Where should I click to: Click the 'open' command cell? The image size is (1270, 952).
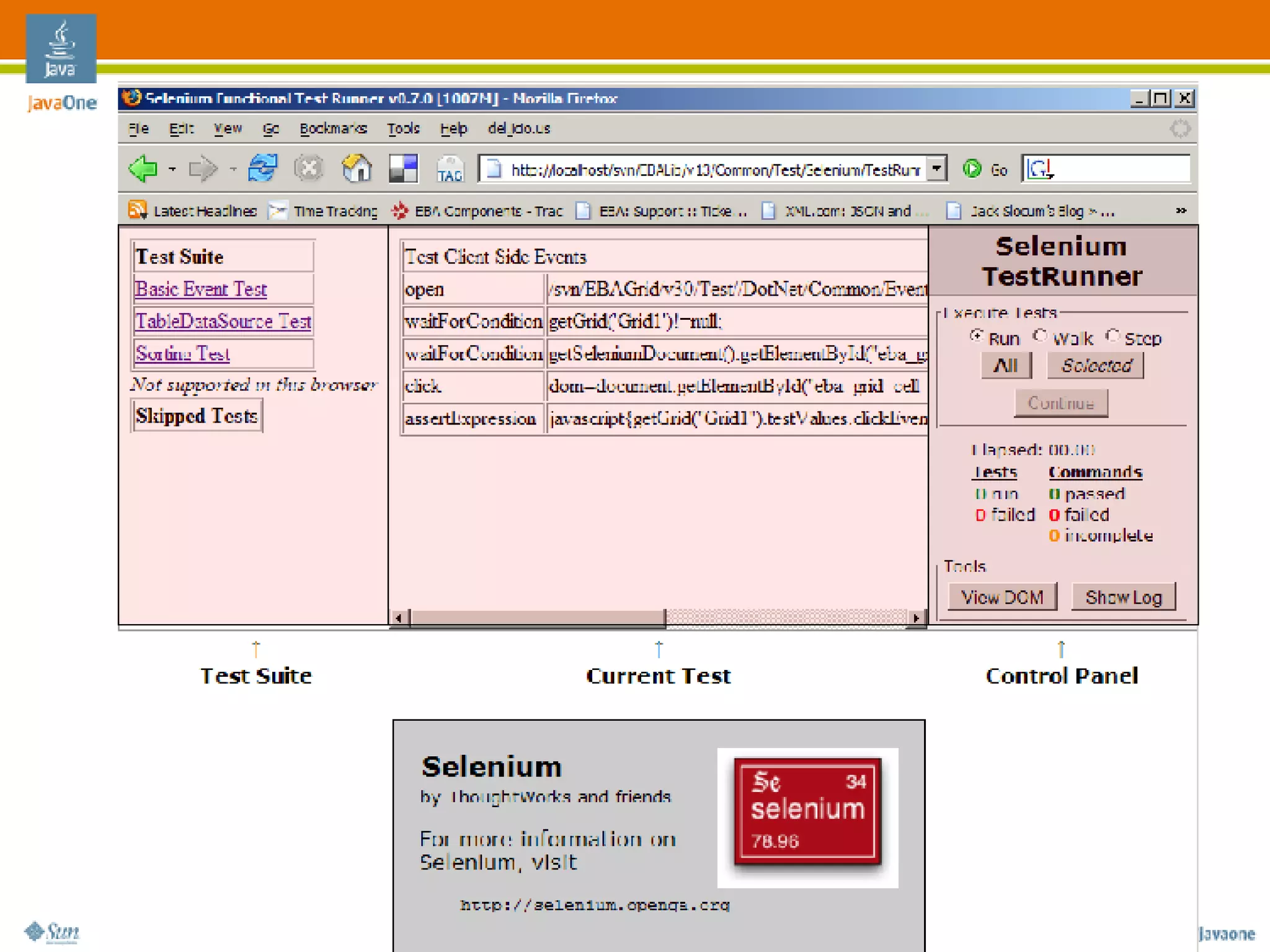pyautogui.click(x=473, y=289)
